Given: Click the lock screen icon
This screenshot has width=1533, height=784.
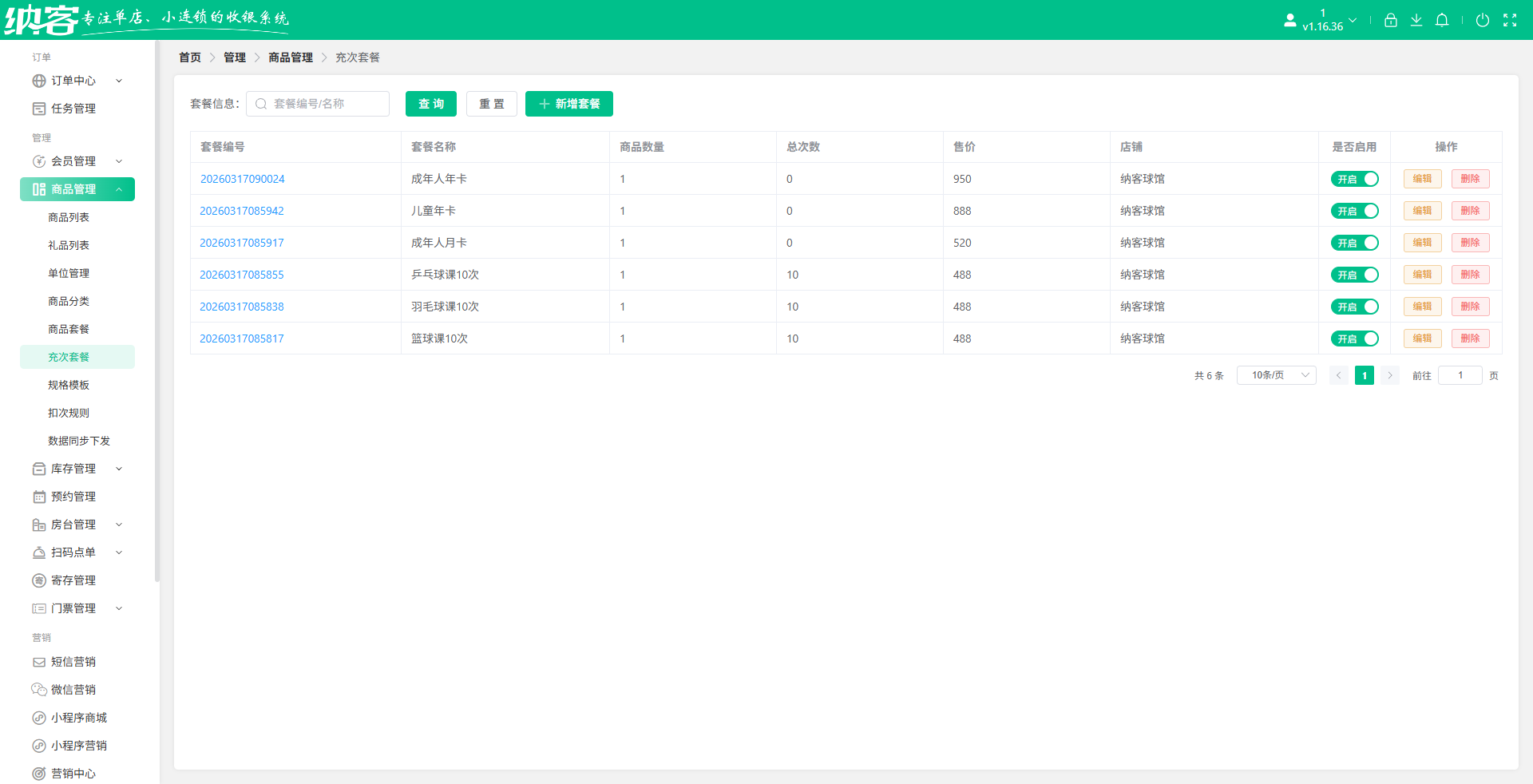Looking at the screenshot, I should (x=1390, y=20).
